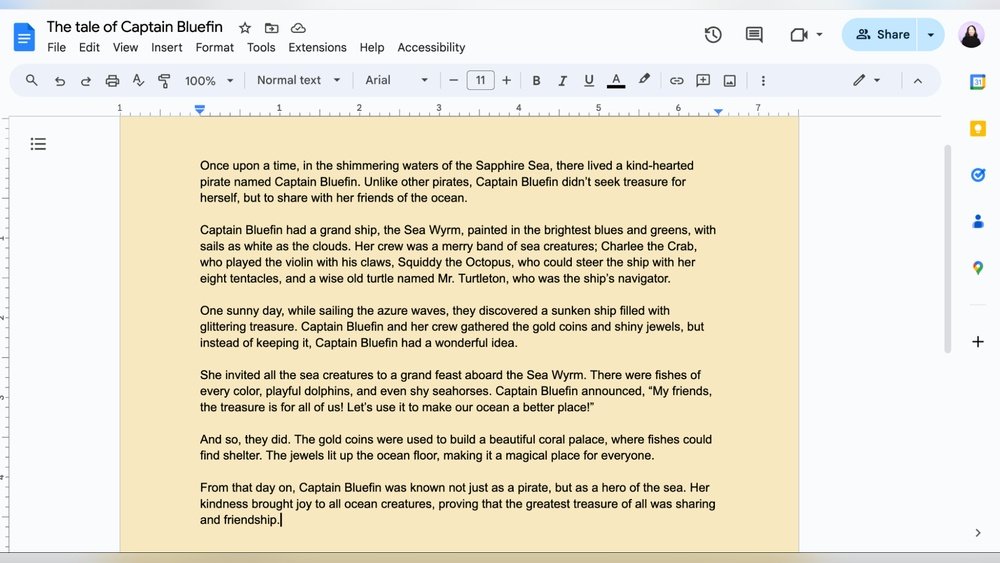The height and width of the screenshot is (563, 1000).
Task: Decrease the font size
Action: coord(453,80)
